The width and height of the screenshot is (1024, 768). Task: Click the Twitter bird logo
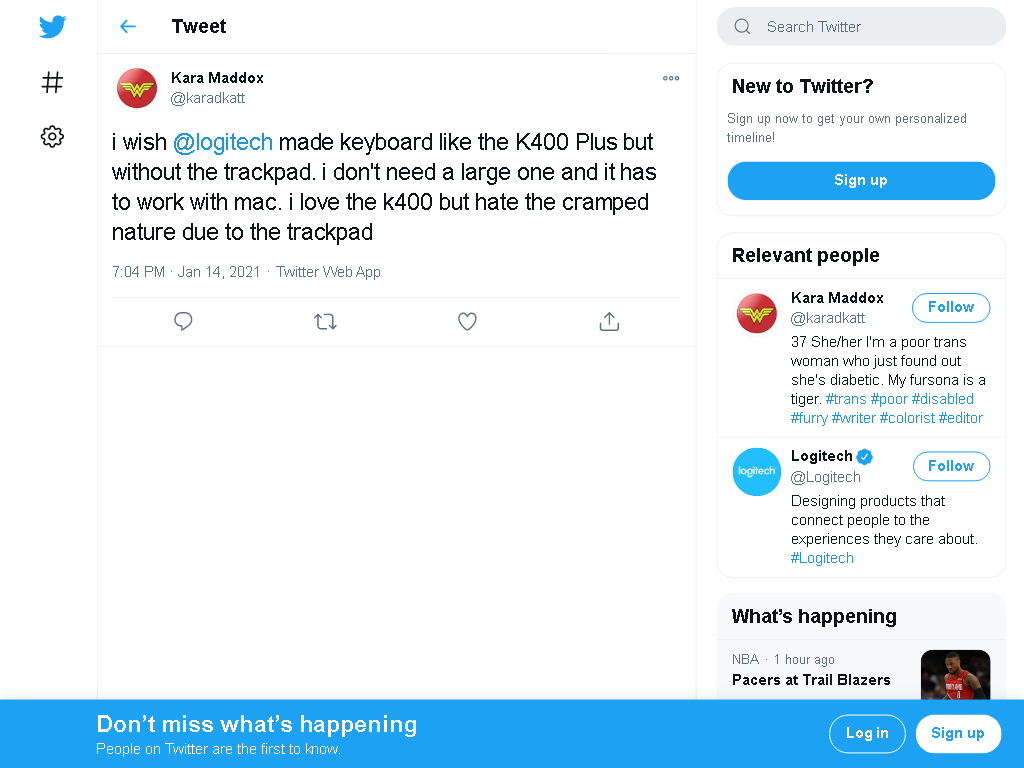52,27
